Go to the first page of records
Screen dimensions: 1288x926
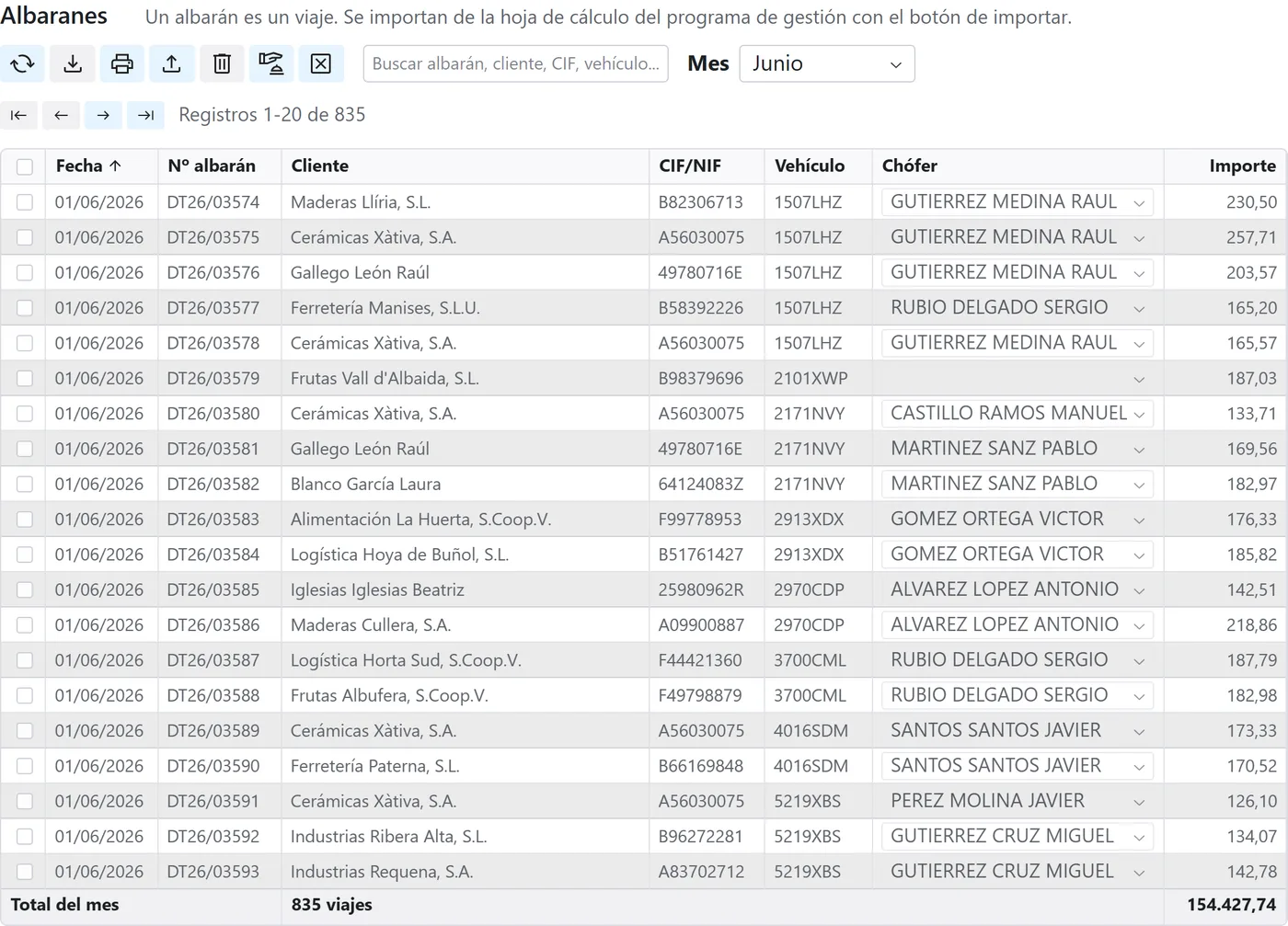18,115
